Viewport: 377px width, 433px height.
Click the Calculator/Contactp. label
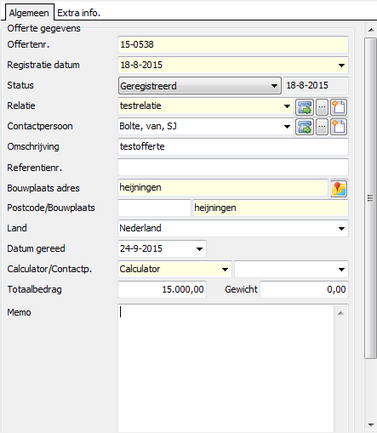pyautogui.click(x=49, y=269)
